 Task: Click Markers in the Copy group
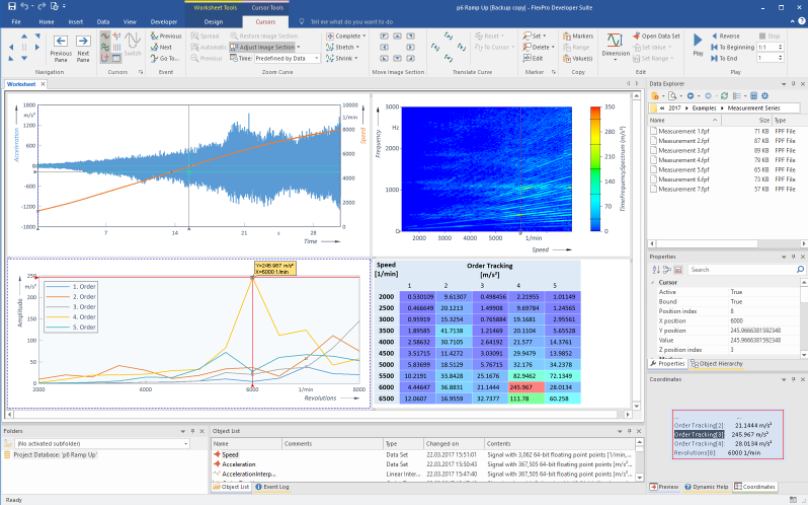coord(581,35)
